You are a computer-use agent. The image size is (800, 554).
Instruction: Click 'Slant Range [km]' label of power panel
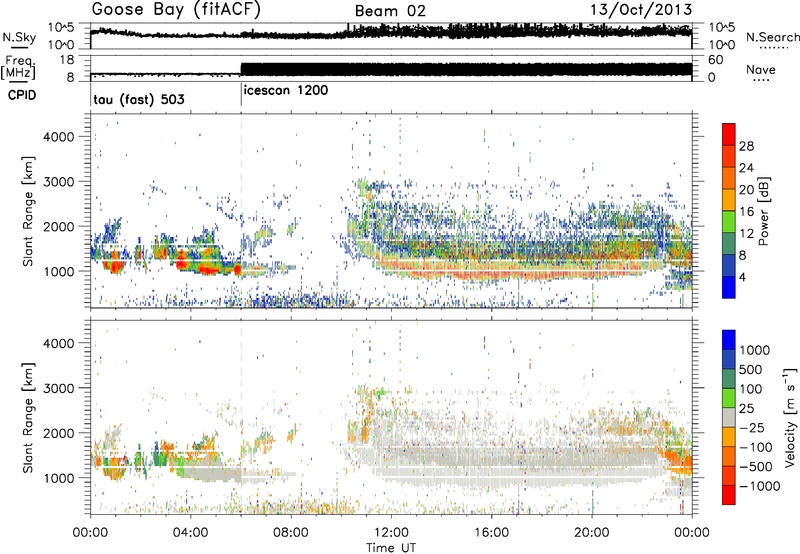tap(28, 211)
